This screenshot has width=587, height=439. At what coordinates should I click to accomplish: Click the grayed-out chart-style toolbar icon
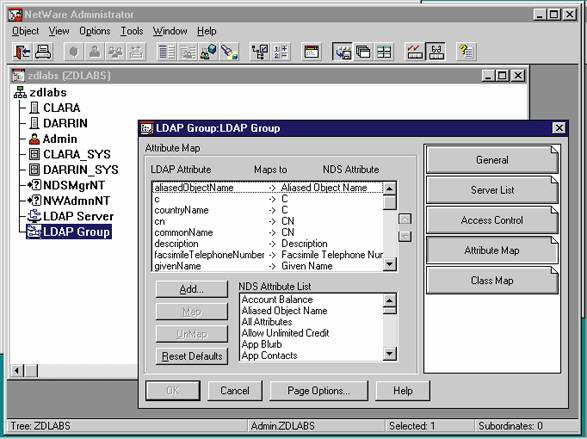point(188,52)
